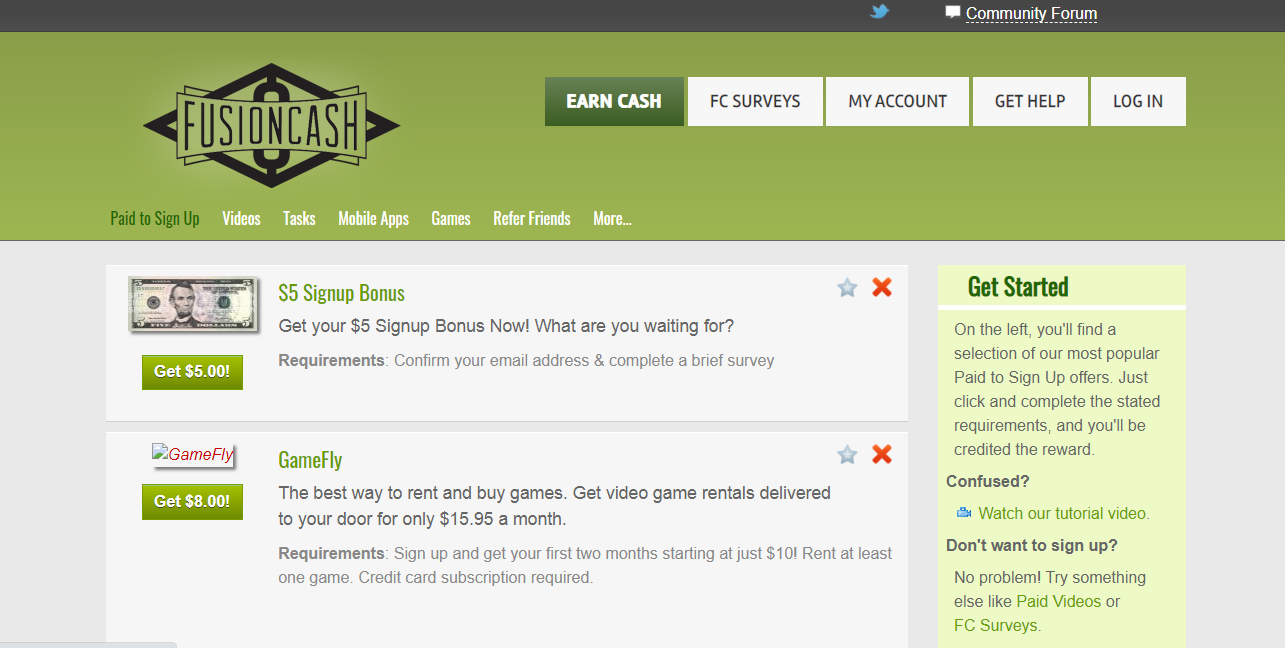This screenshot has height=648, width=1285.
Task: Select Paid to Sign Up submenu item
Action: (155, 218)
